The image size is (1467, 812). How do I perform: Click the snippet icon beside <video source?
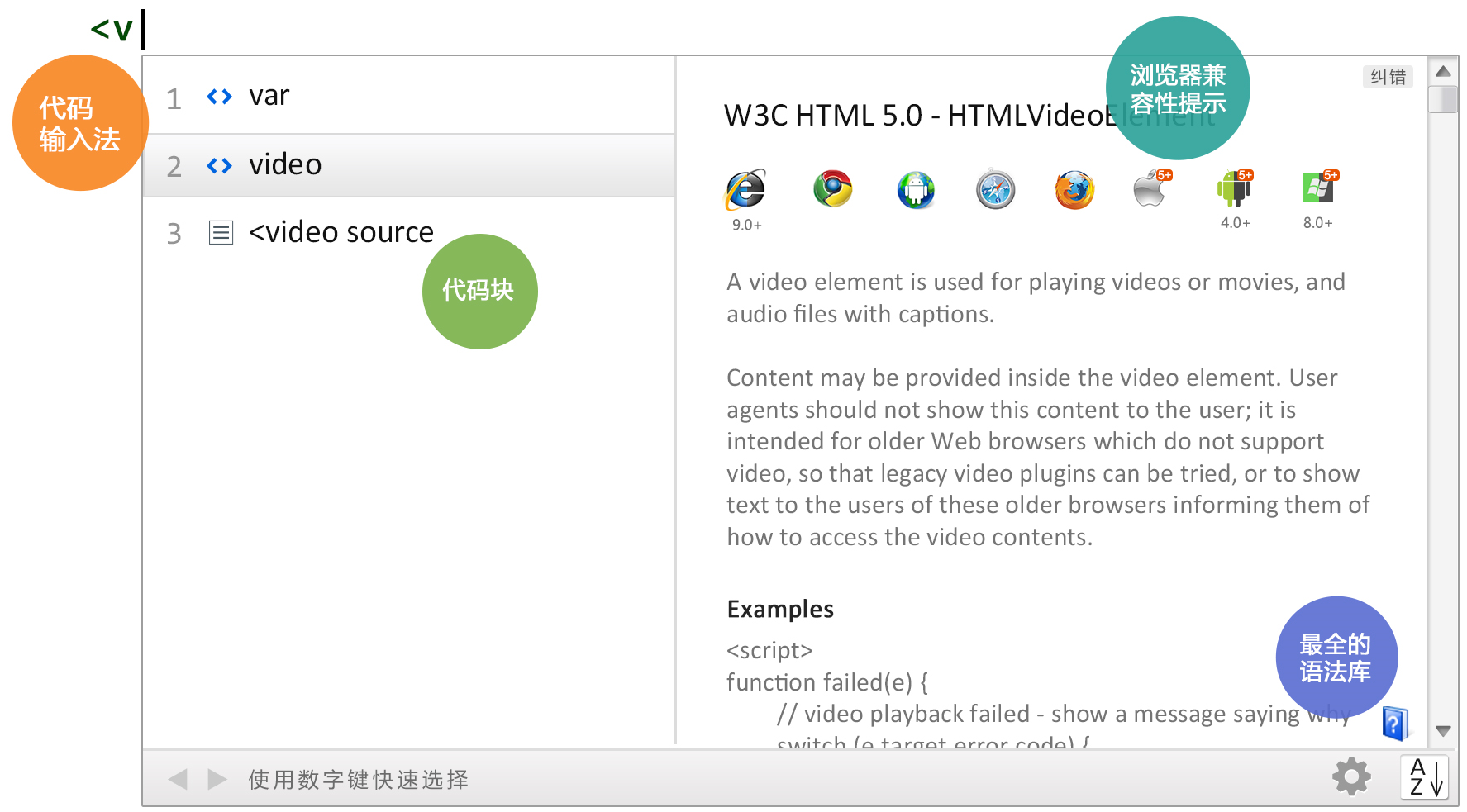pos(221,233)
